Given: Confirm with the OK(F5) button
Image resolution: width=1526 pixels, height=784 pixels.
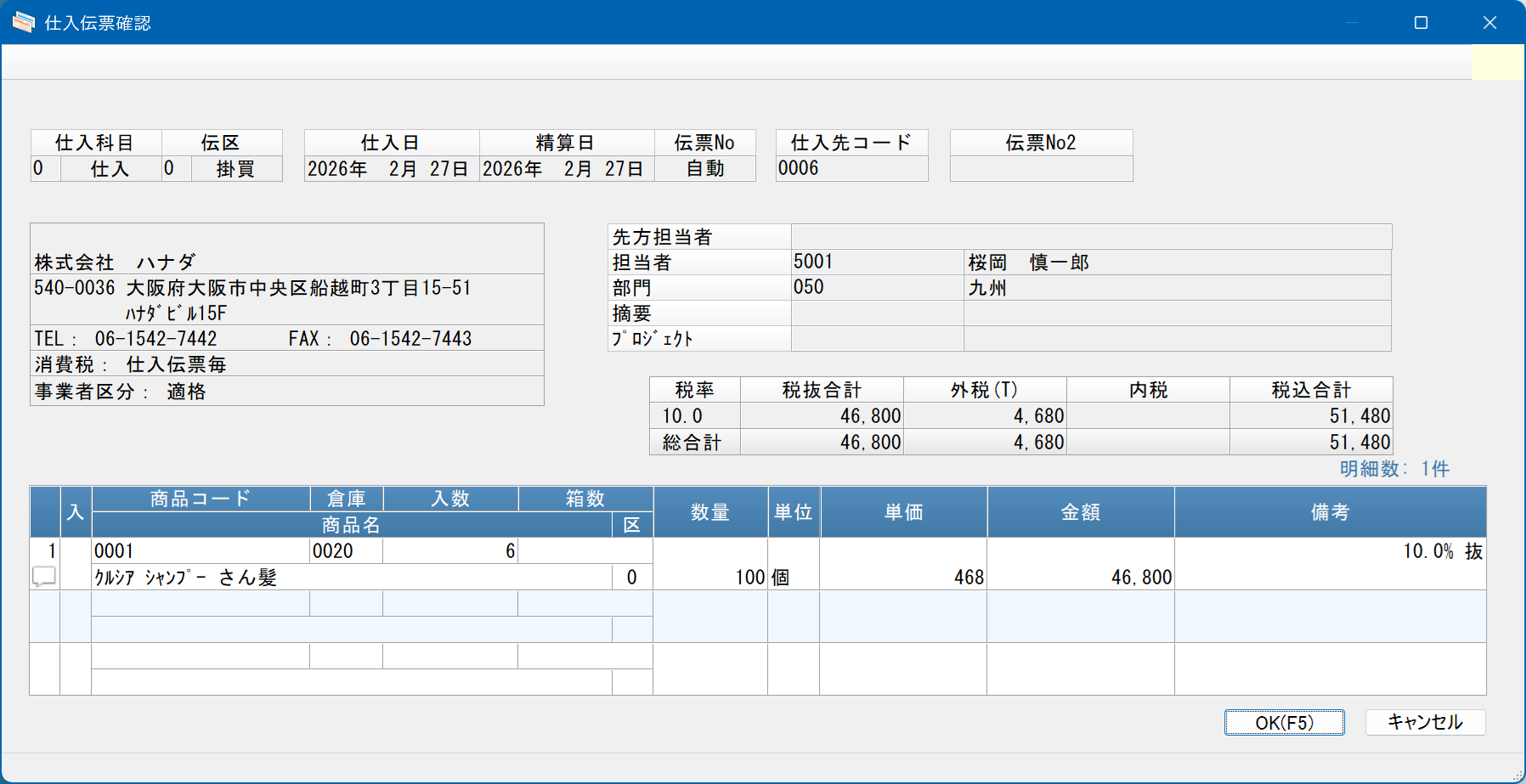Looking at the screenshot, I should pos(1284,722).
